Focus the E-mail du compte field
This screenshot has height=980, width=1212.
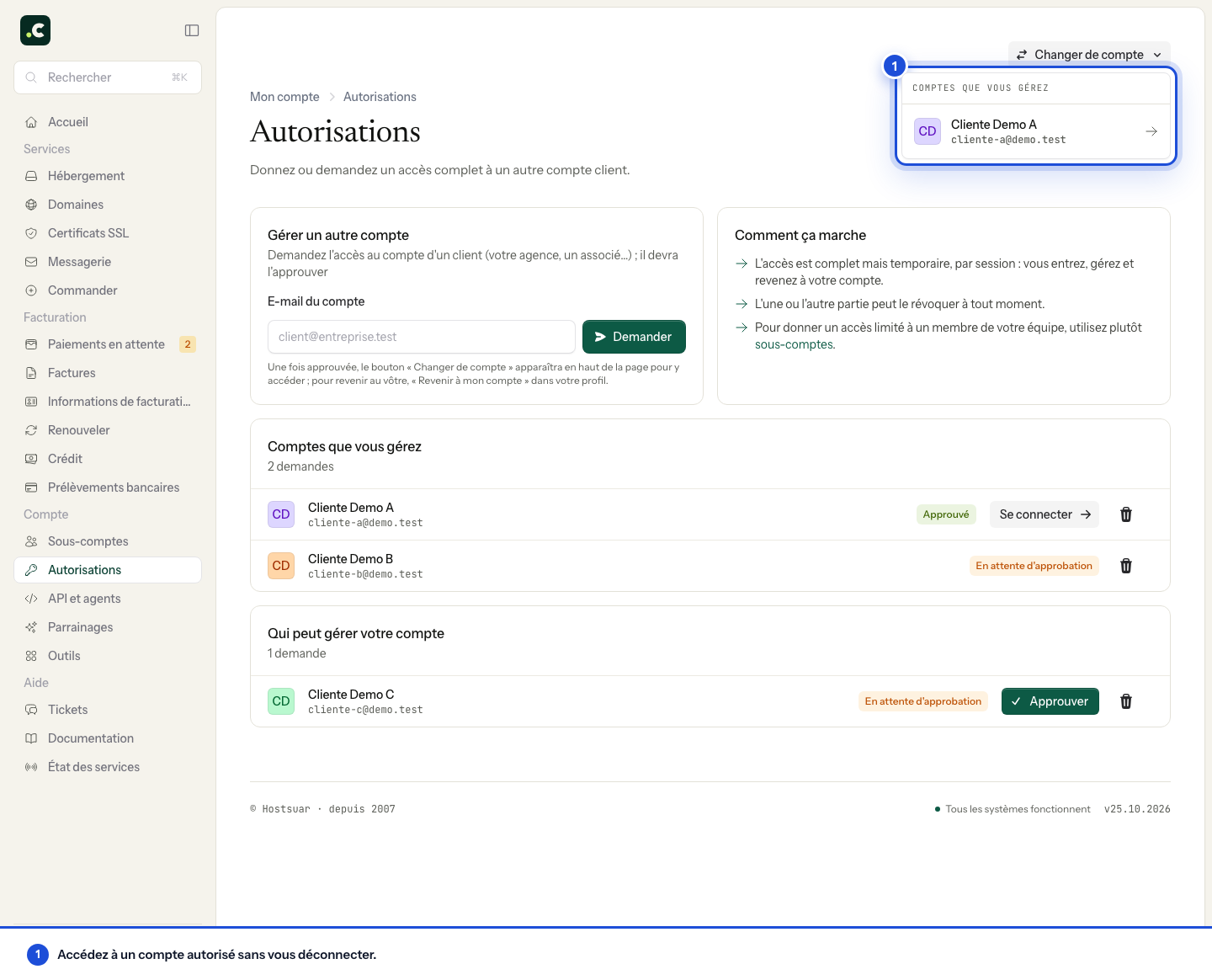point(422,337)
